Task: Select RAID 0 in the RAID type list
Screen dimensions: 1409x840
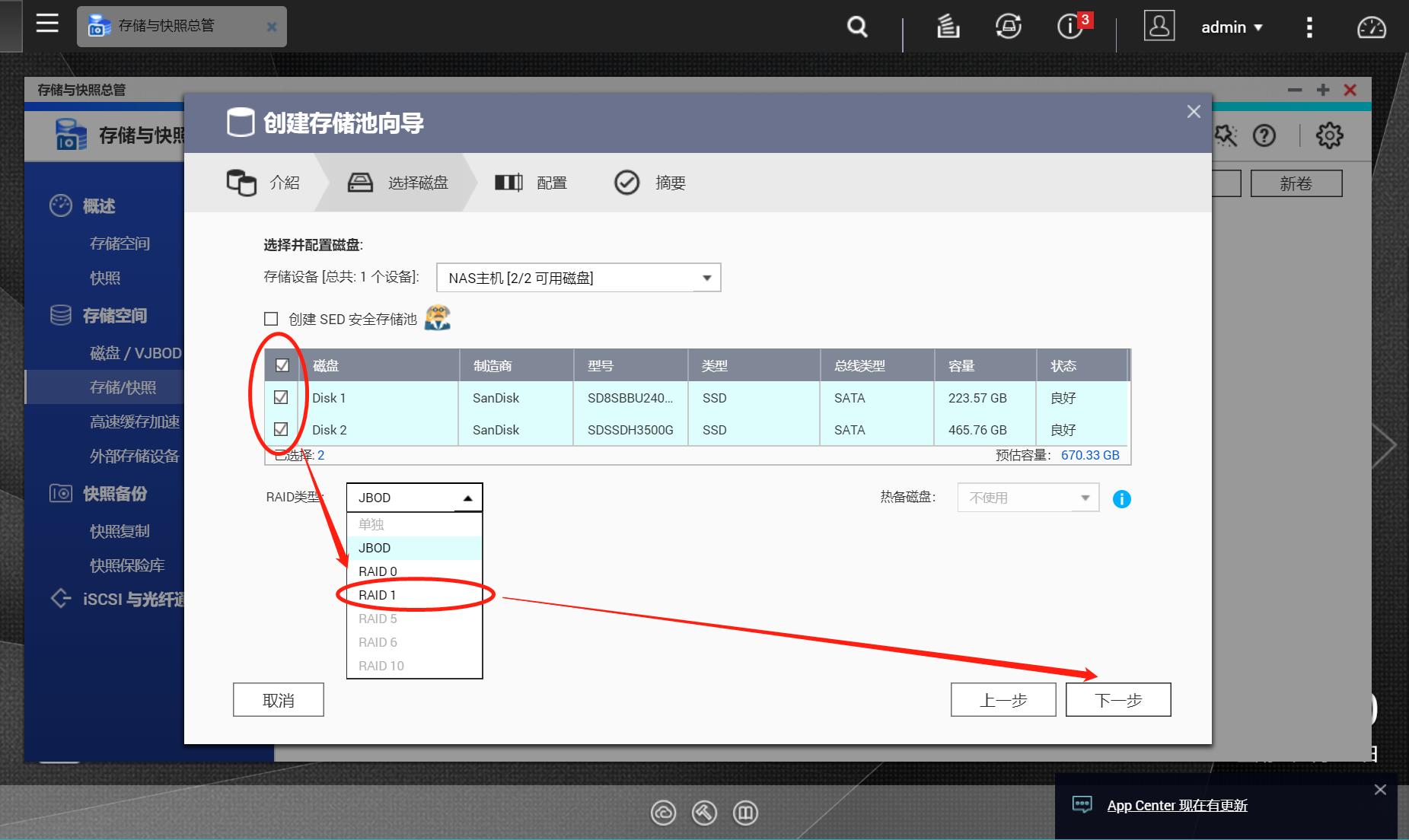Action: pyautogui.click(x=378, y=571)
